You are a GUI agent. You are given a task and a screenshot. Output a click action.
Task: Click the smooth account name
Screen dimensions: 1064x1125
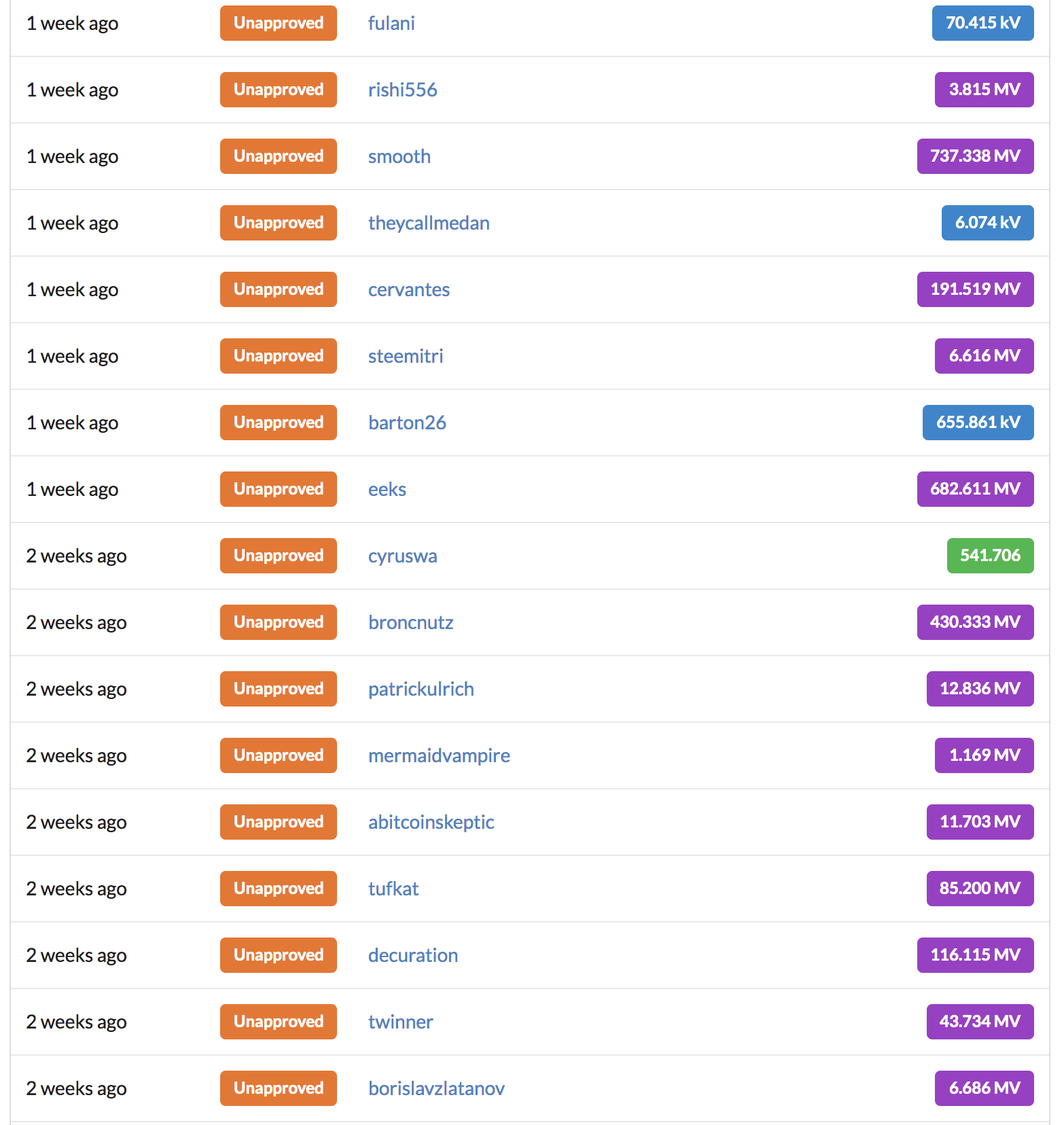pyautogui.click(x=400, y=156)
